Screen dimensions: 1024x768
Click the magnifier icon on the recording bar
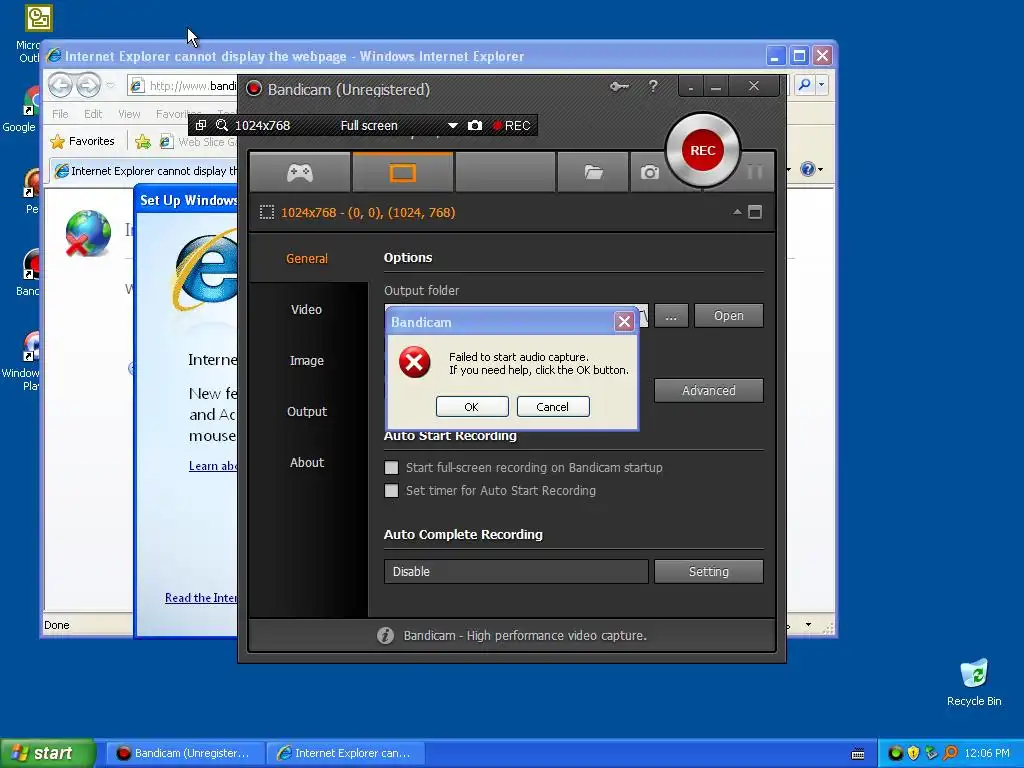click(222, 125)
